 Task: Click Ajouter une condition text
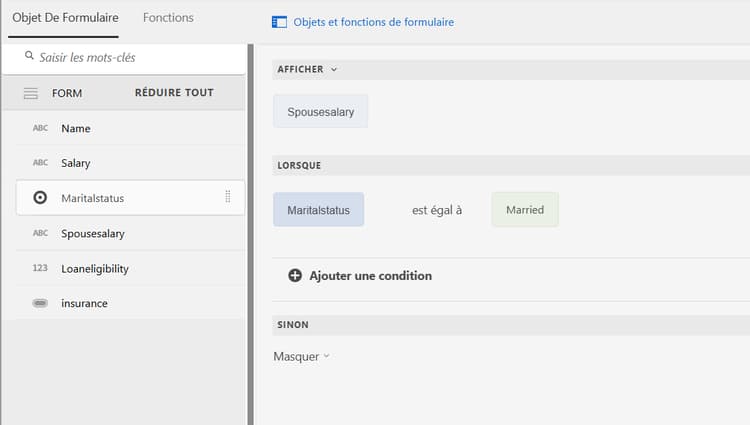pyautogui.click(x=371, y=276)
